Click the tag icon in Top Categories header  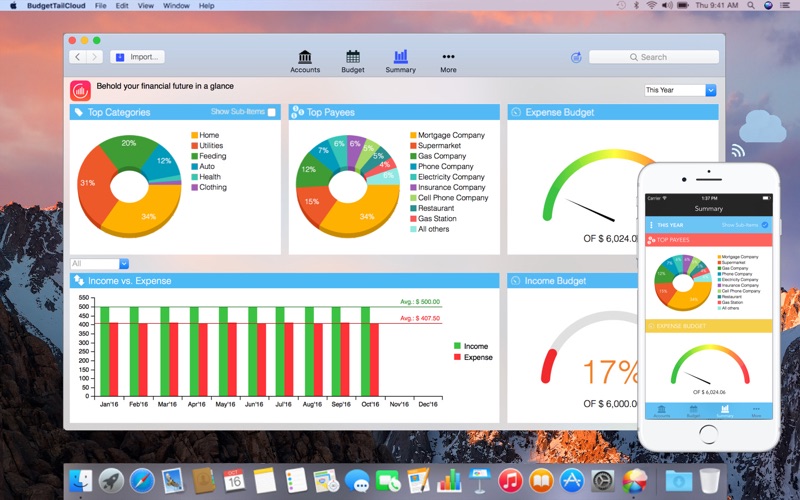pos(79,112)
